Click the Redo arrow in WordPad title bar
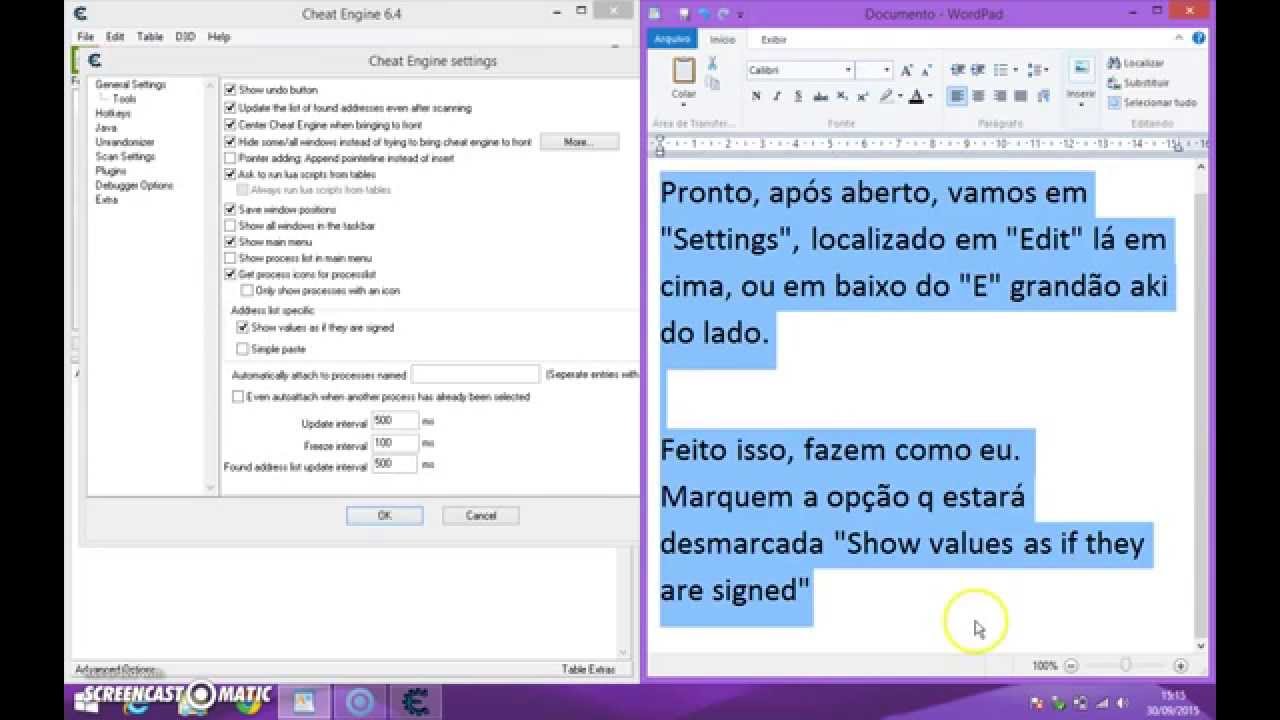 click(x=721, y=14)
